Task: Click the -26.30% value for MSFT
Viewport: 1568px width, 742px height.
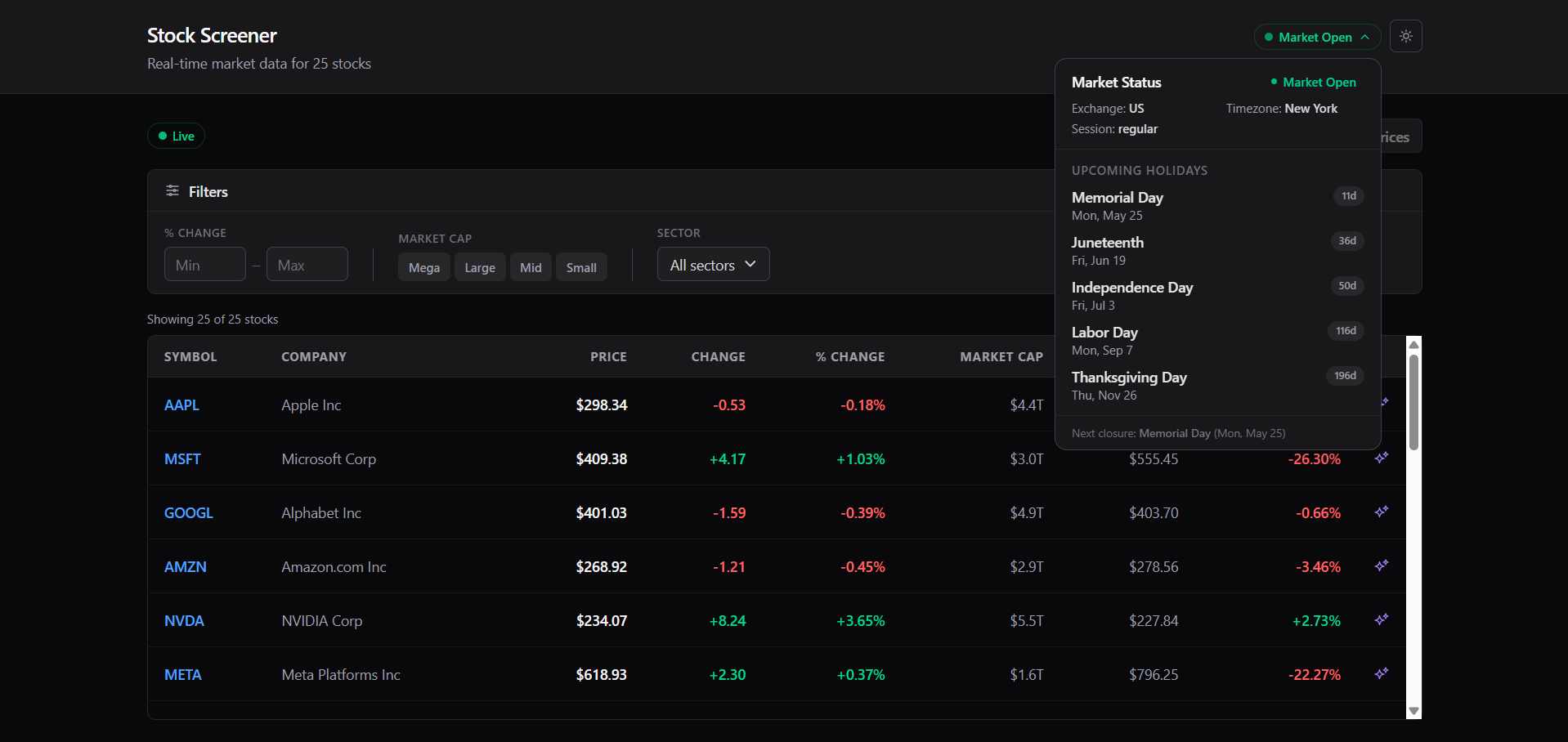Action: point(1314,458)
